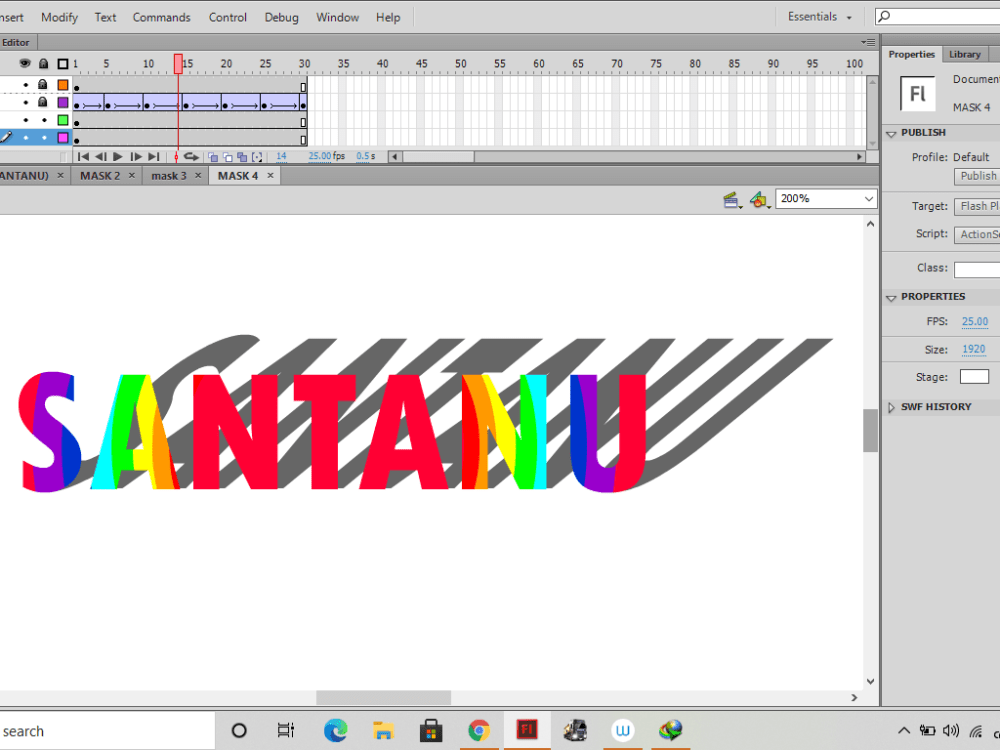
Task: Open Google Chrome from the taskbar
Action: 478,730
